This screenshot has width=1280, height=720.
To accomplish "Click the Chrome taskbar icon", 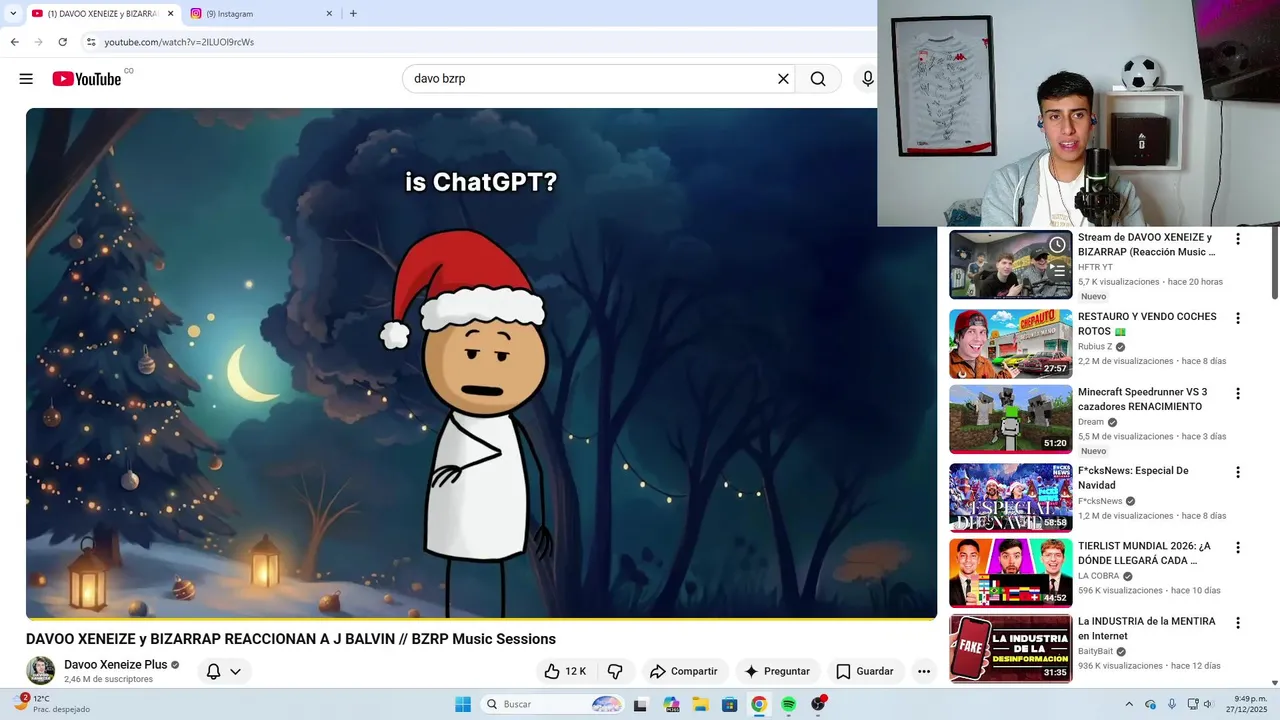I will (759, 704).
